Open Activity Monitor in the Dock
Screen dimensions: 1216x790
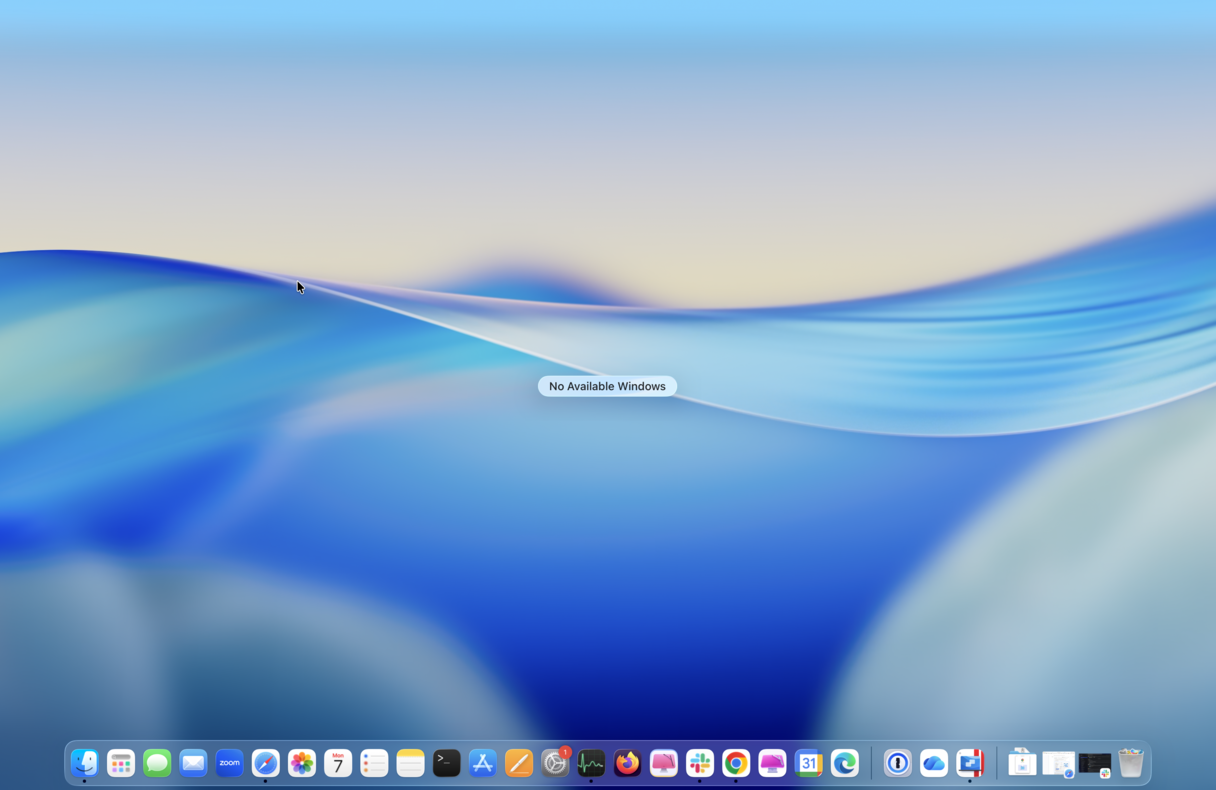[591, 763]
